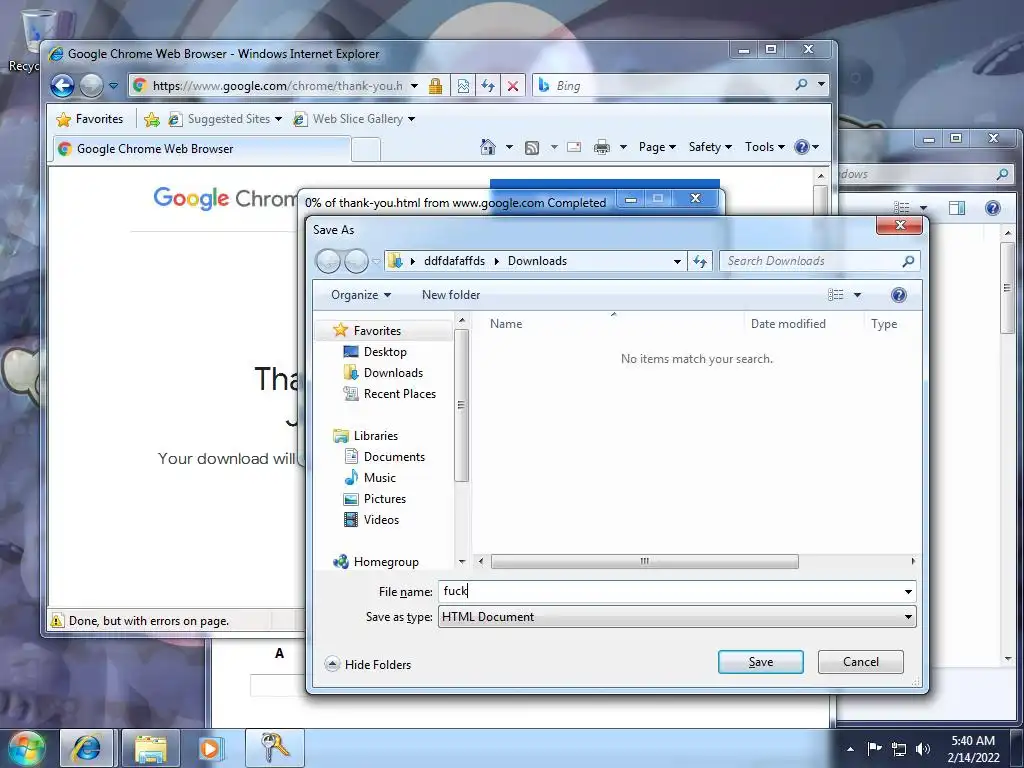Click the security lock icon in address bar
1024x768 pixels.
[x=436, y=86]
